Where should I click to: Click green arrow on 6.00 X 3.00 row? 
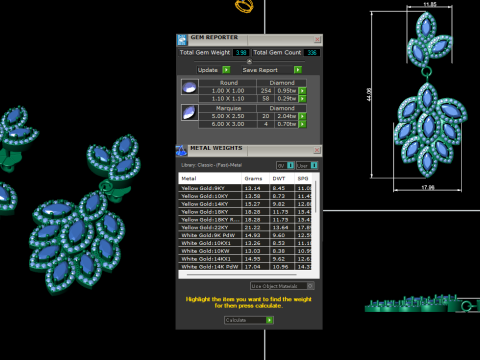tap(302, 124)
